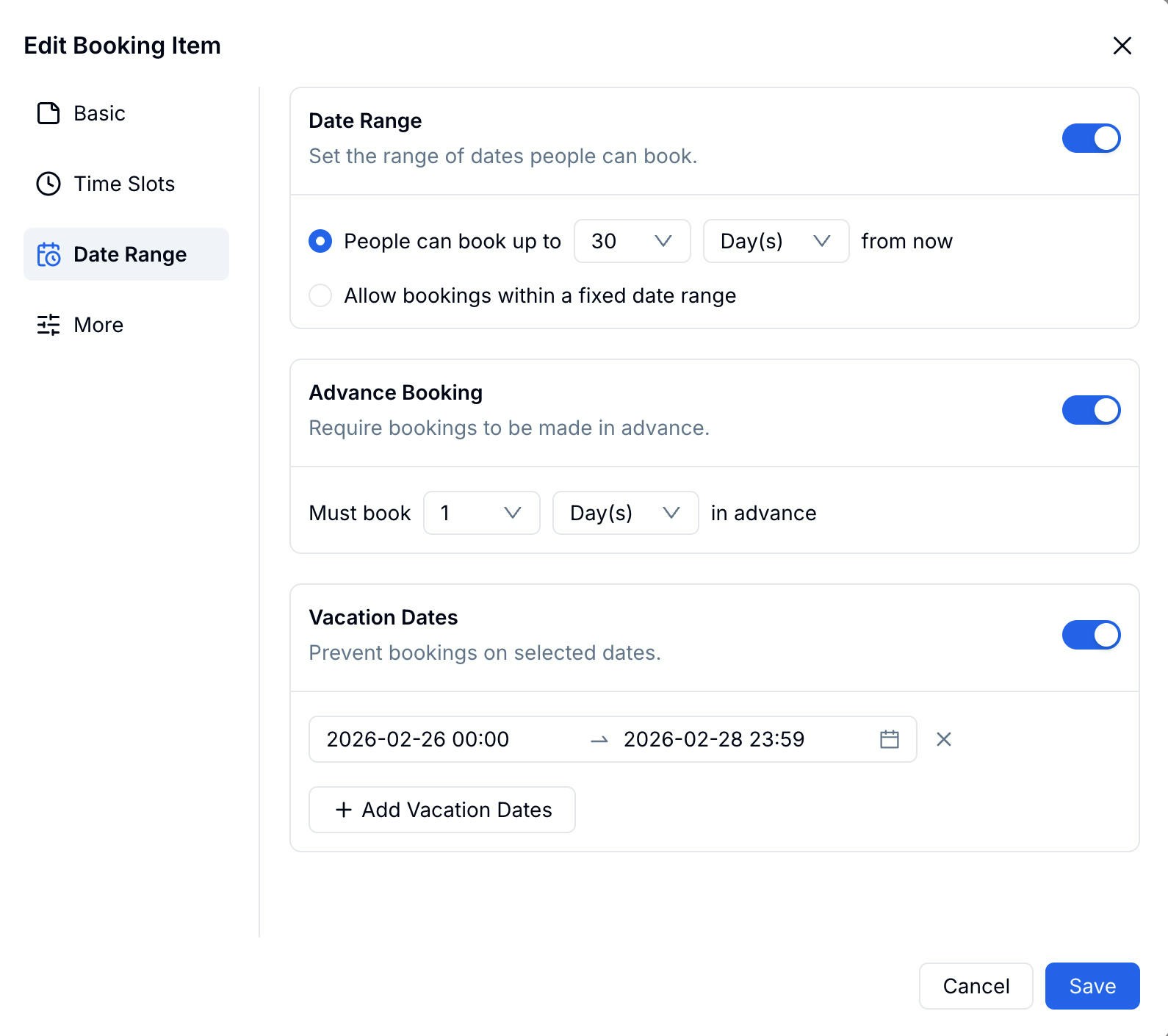
Task: Click 'Prevent bookings on selected dates.' text
Action: pyautogui.click(x=485, y=652)
